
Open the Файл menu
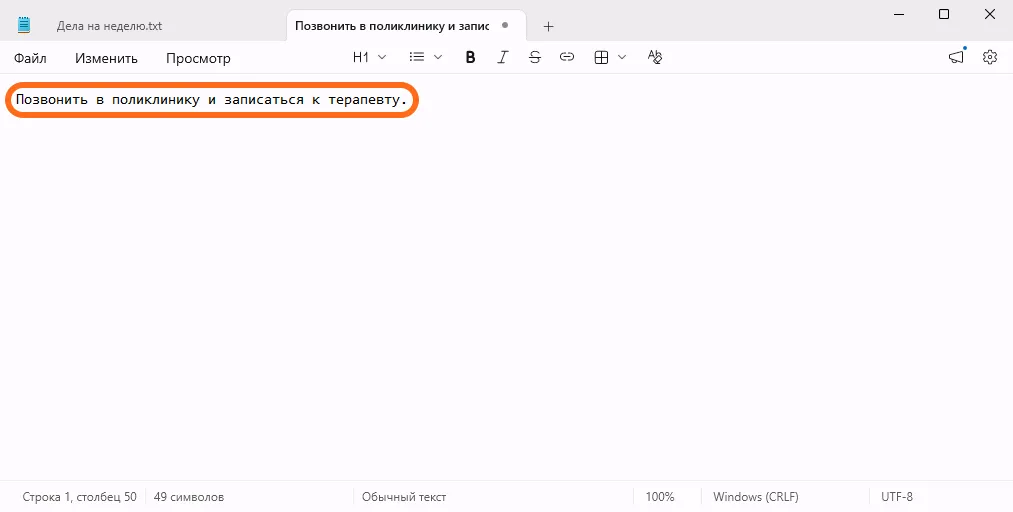30,58
